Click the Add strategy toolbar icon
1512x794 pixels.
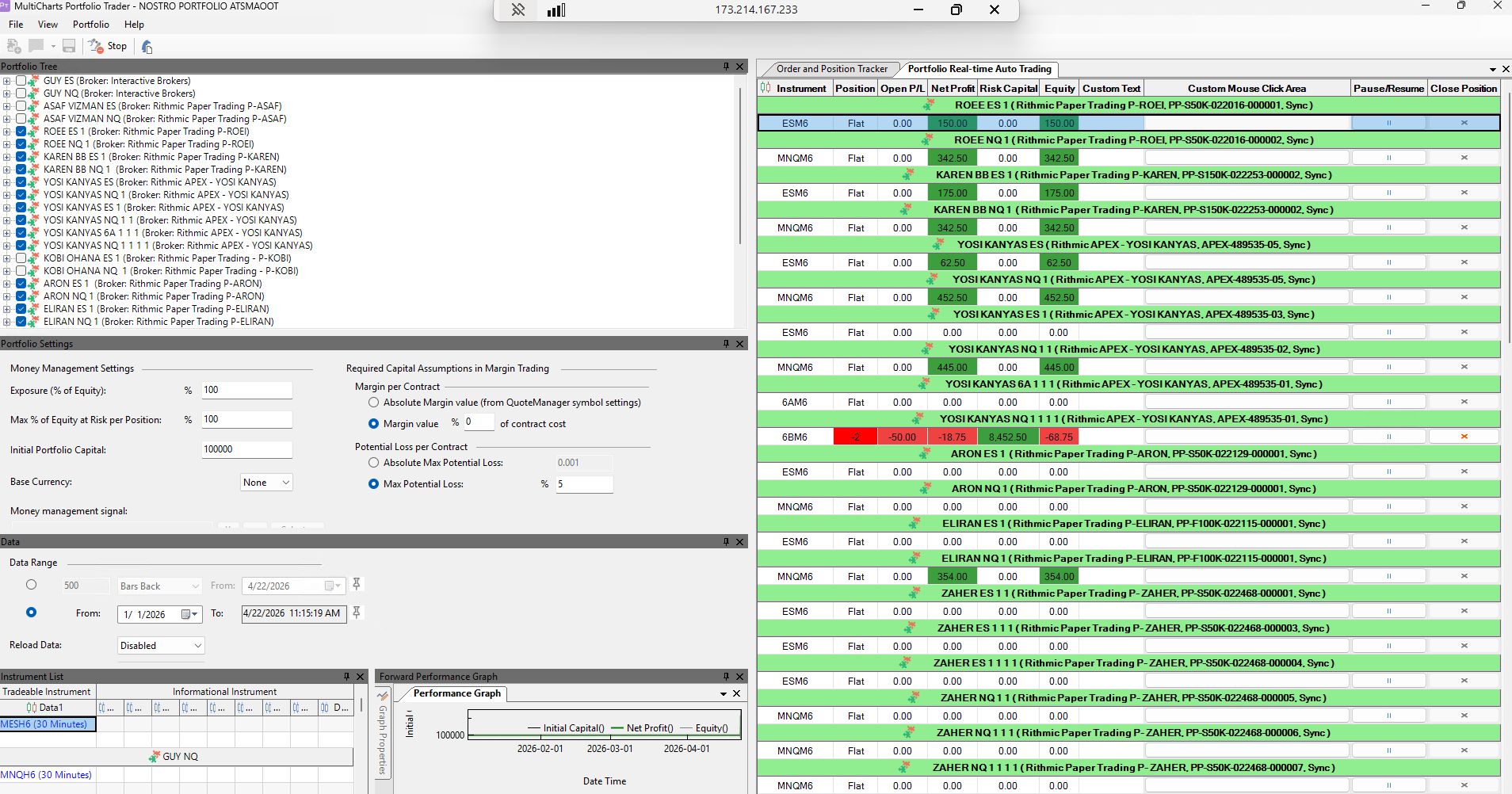(x=13, y=46)
